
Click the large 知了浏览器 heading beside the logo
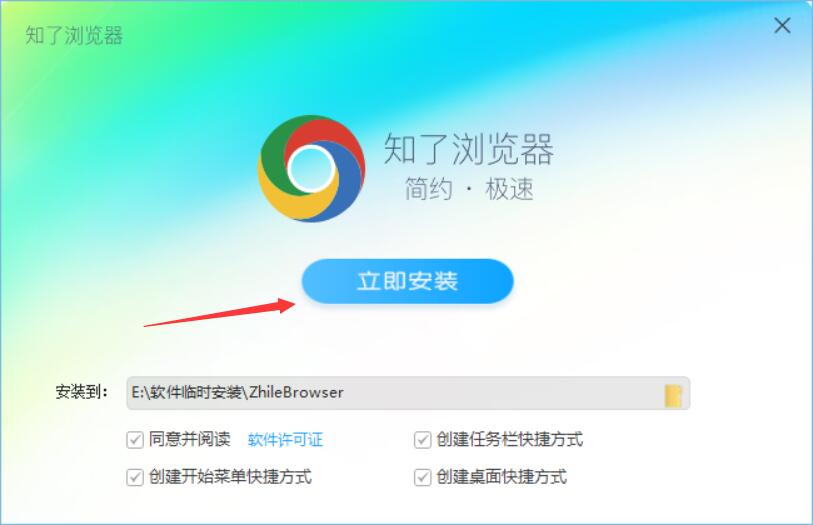tap(469, 149)
